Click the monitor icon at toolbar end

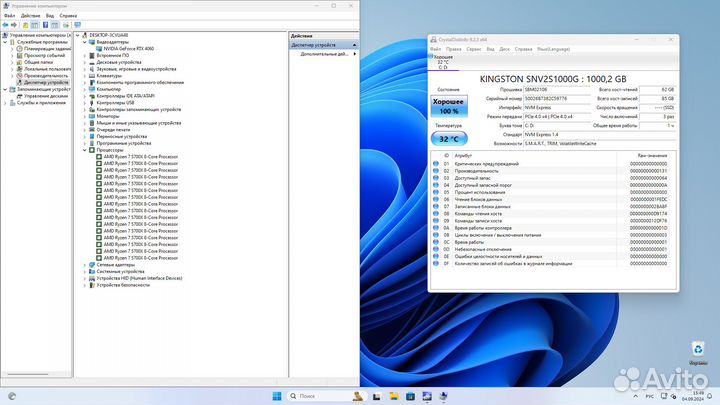coord(77,25)
